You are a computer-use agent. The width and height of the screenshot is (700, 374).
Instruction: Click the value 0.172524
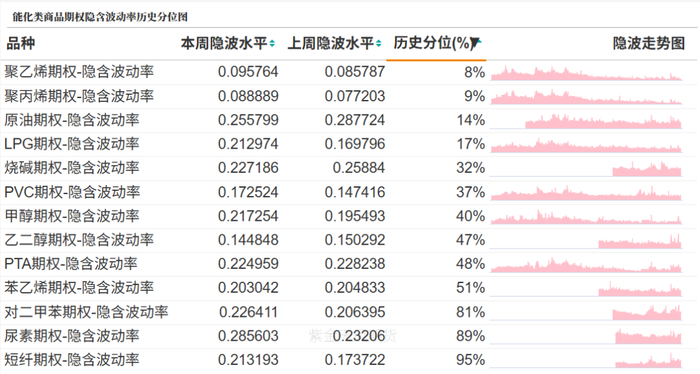[248, 192]
